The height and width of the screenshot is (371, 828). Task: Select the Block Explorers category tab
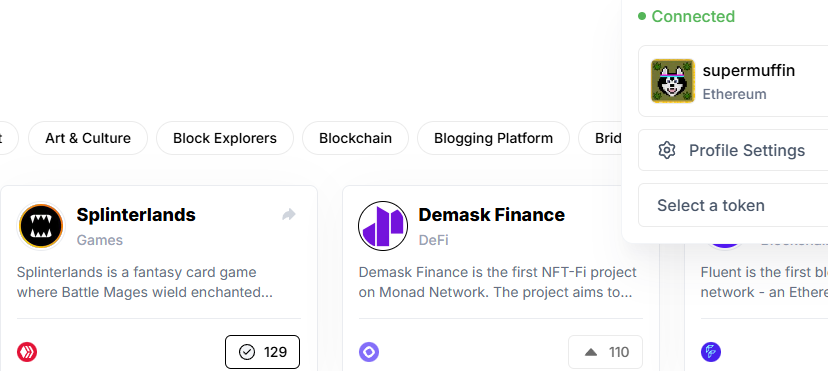coord(225,138)
